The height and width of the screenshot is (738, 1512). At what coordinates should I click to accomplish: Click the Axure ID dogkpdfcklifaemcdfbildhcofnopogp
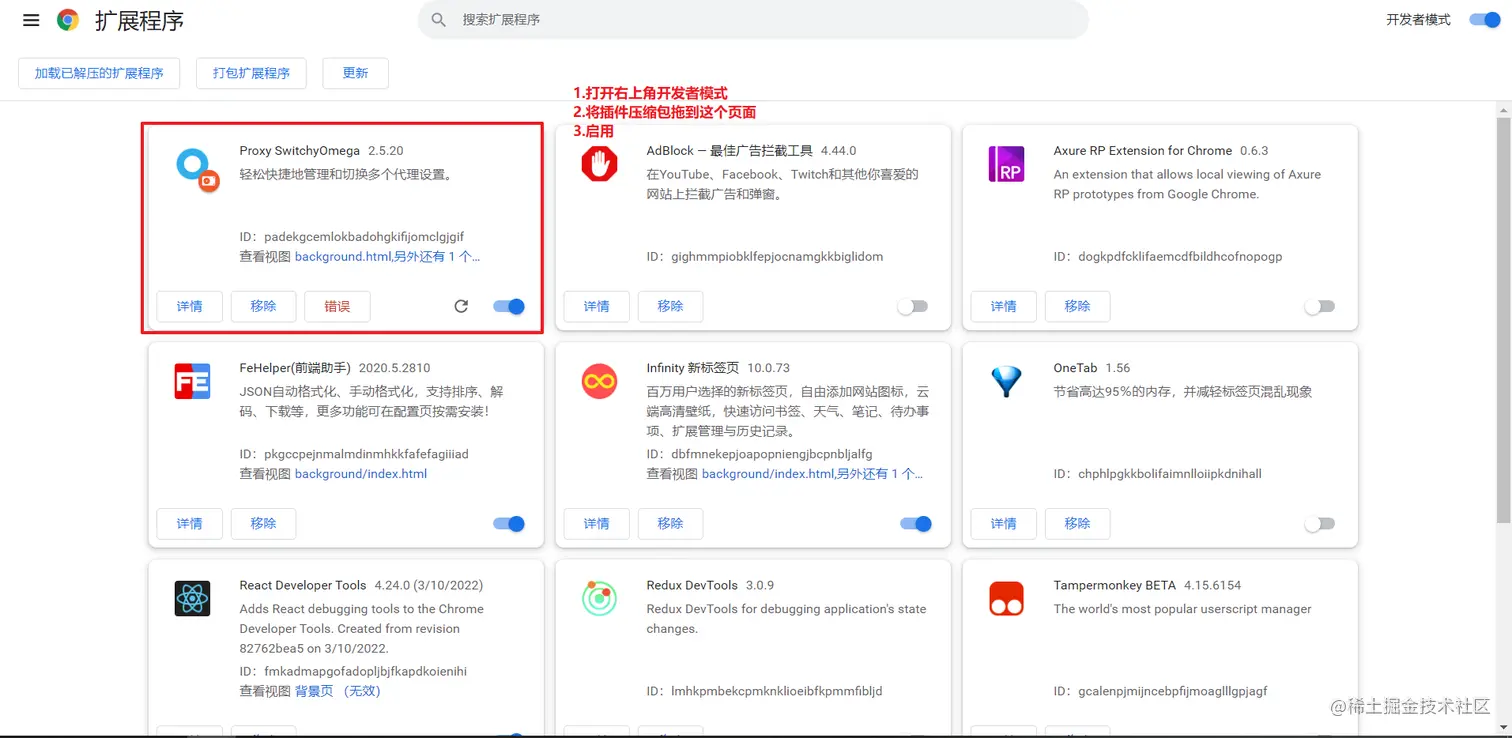(1168, 257)
